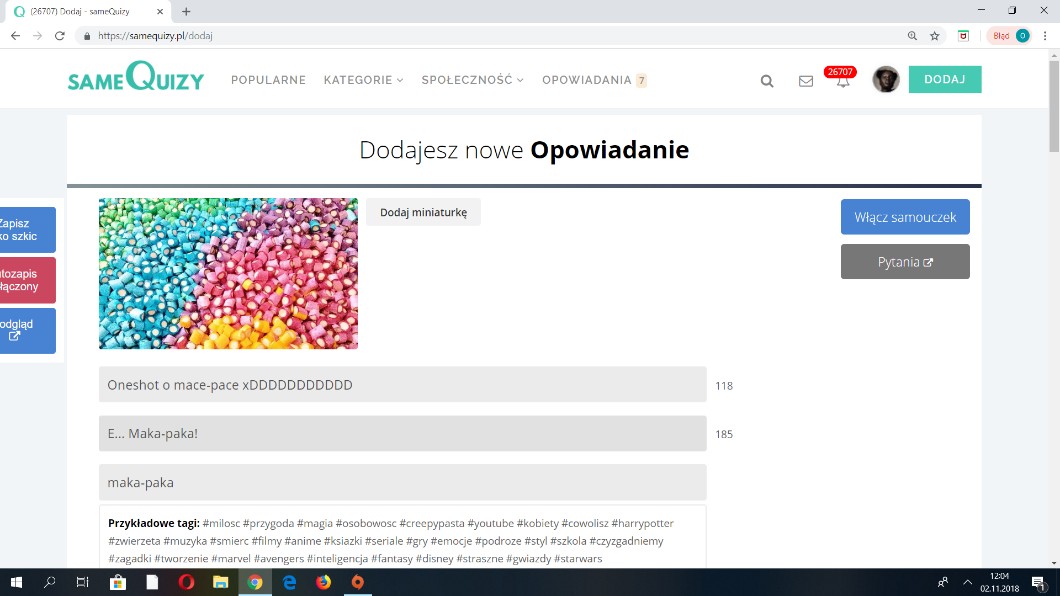This screenshot has height=596, width=1060.
Task: Click the site search magnifier icon
Action: pyautogui.click(x=767, y=81)
